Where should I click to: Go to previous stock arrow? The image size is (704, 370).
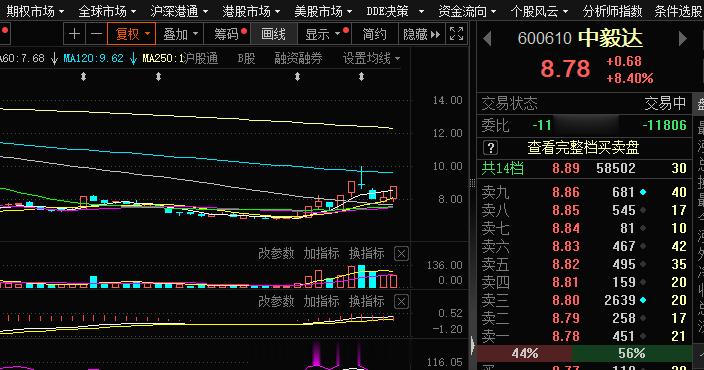pyautogui.click(x=488, y=39)
